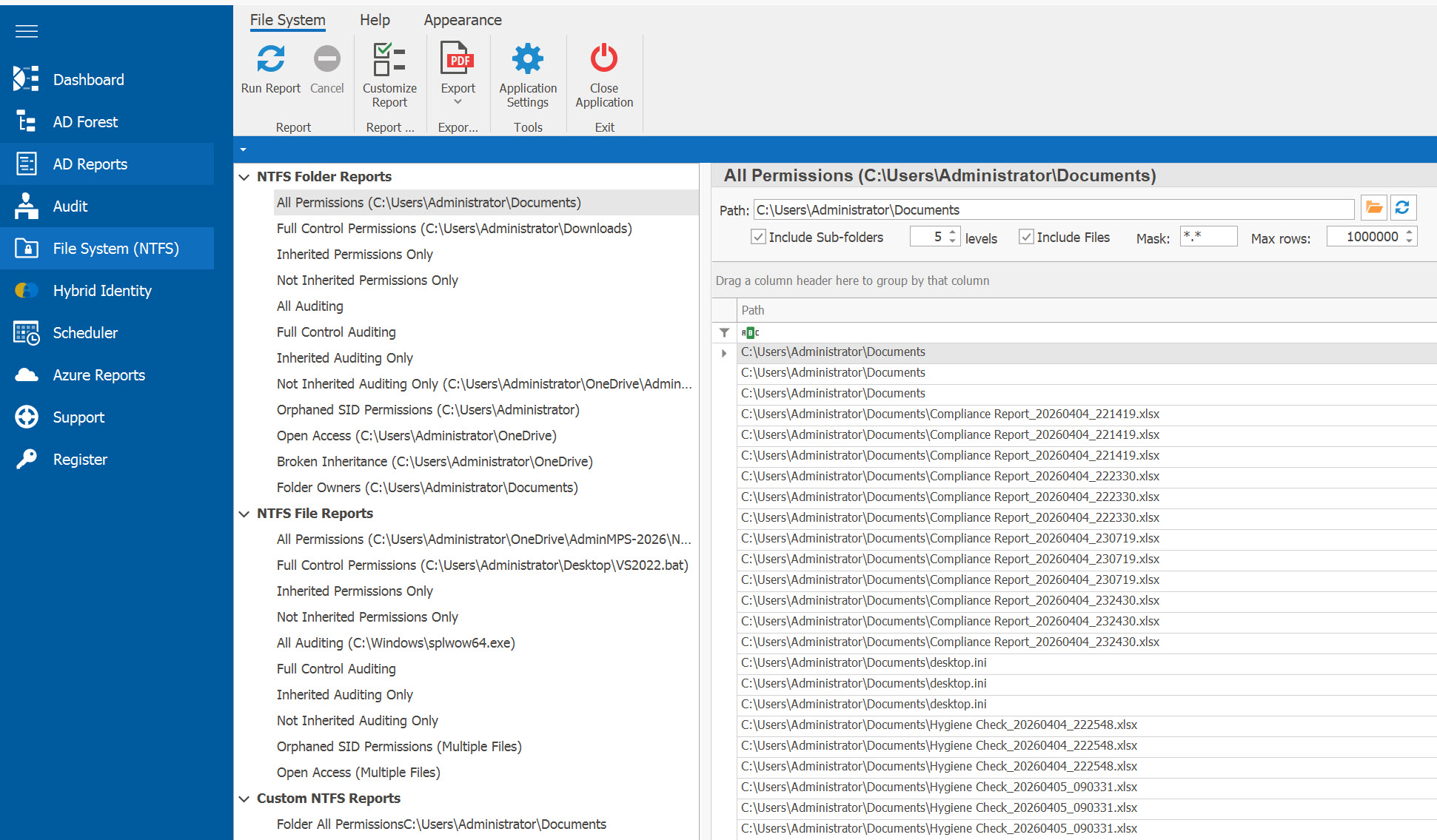The image size is (1437, 840).
Task: Select Folder Owners Documents report
Action: (427, 488)
